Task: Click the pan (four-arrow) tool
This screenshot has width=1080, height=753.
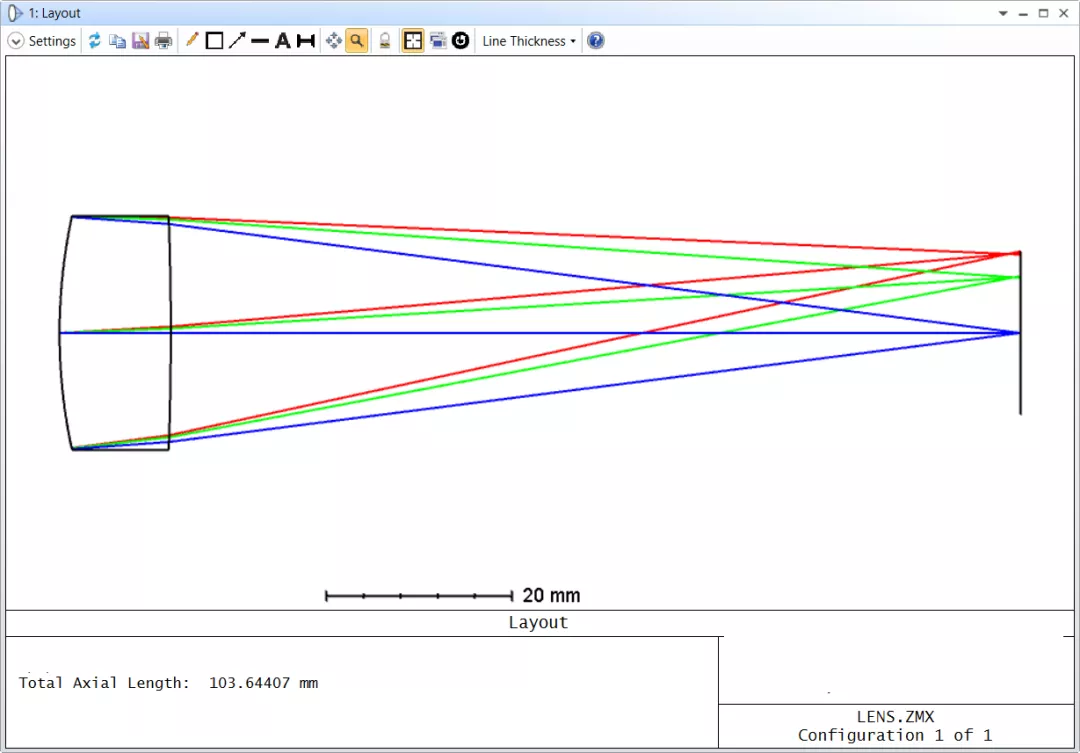Action: click(334, 41)
